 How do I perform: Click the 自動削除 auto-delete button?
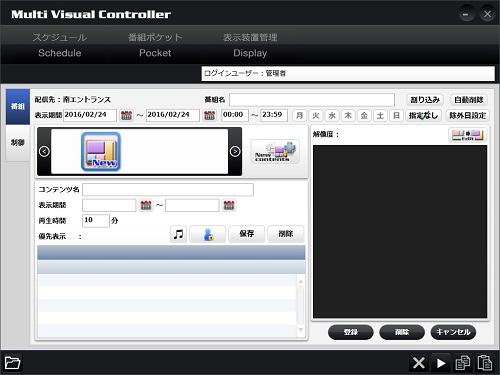point(469,100)
